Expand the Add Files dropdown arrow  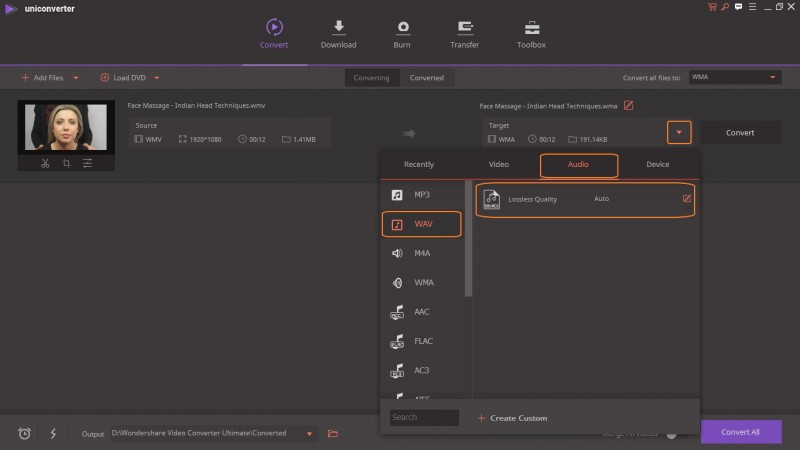(76, 78)
